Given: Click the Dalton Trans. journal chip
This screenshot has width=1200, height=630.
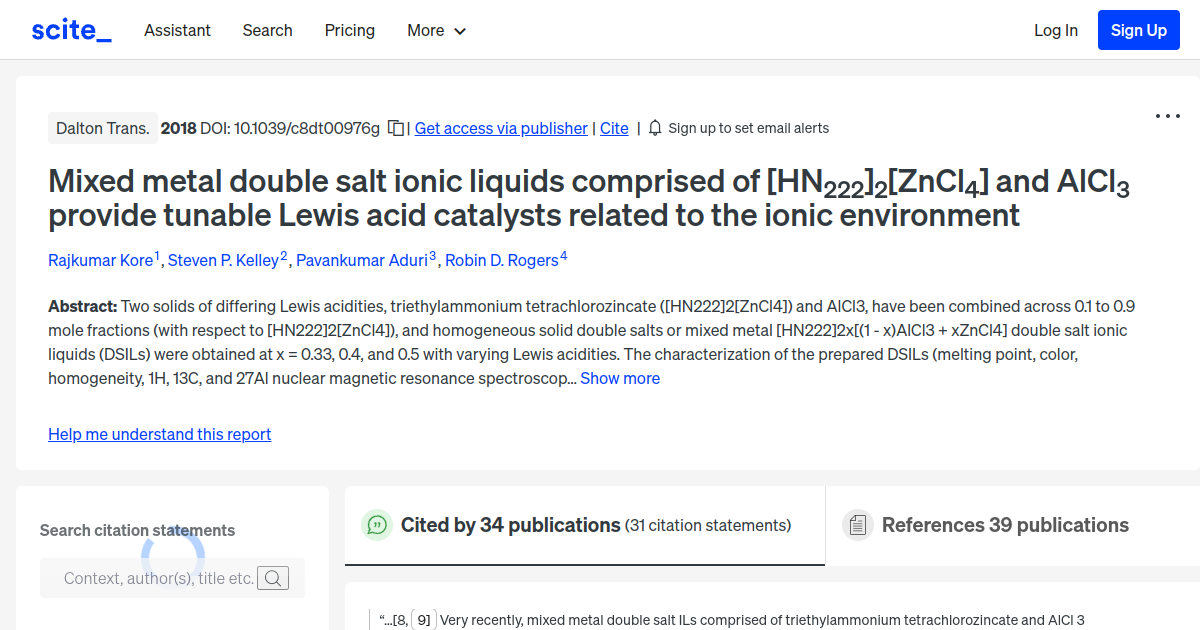Looking at the screenshot, I should [x=102, y=128].
